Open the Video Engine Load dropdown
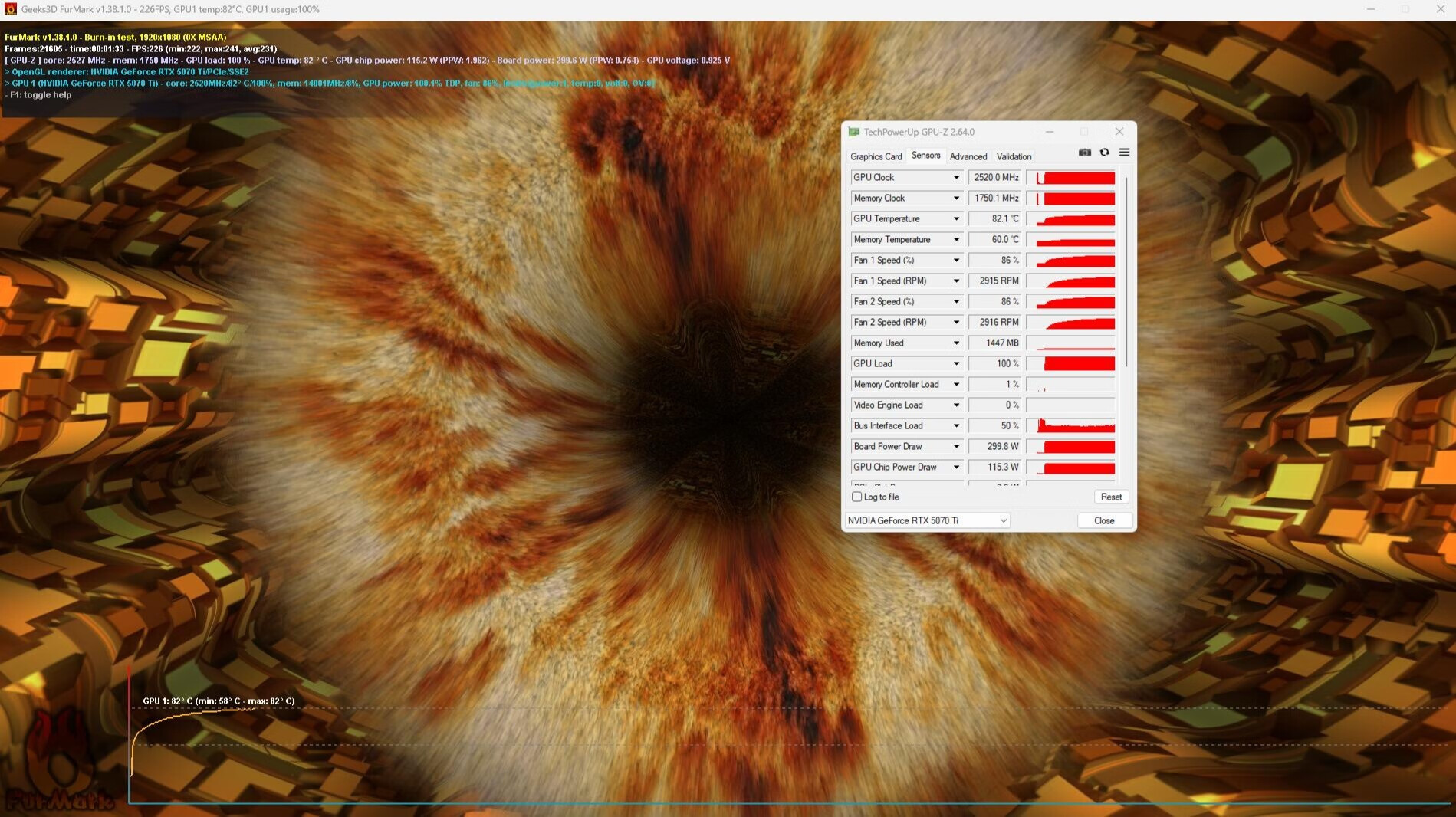Screen dimensions: 1456x817 click(956, 405)
